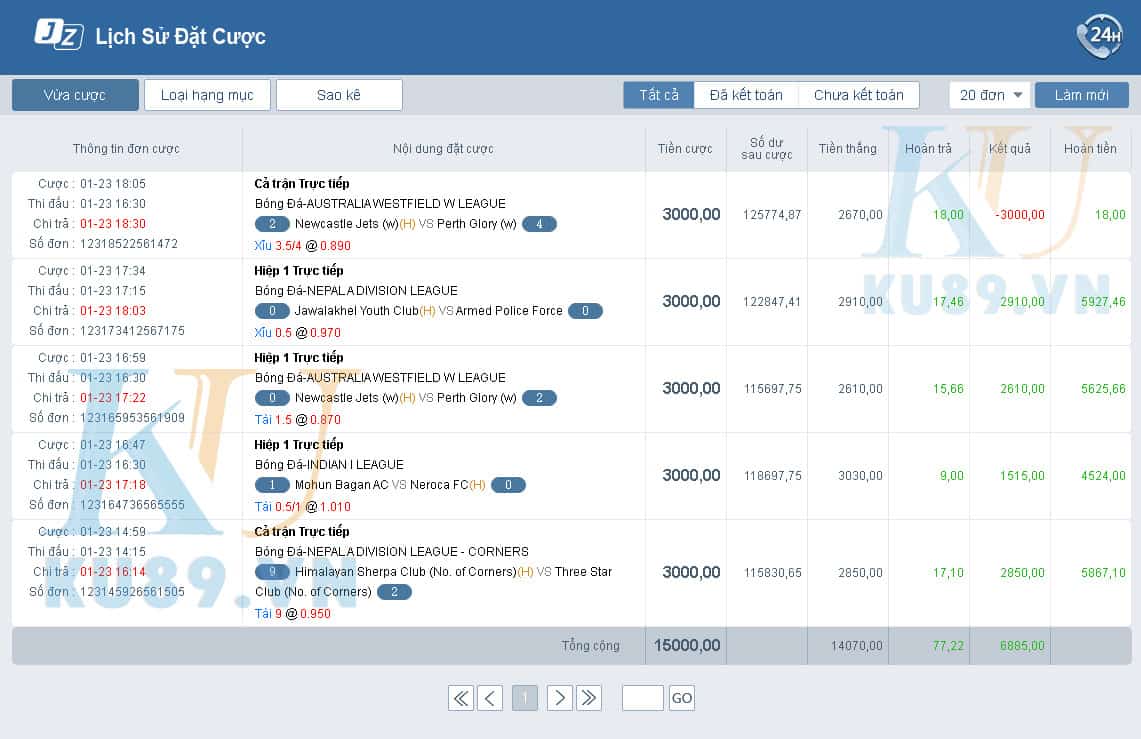Screen dimensions: 1141x739
Task: Click the total stake 15000,00
Action: [687, 646]
